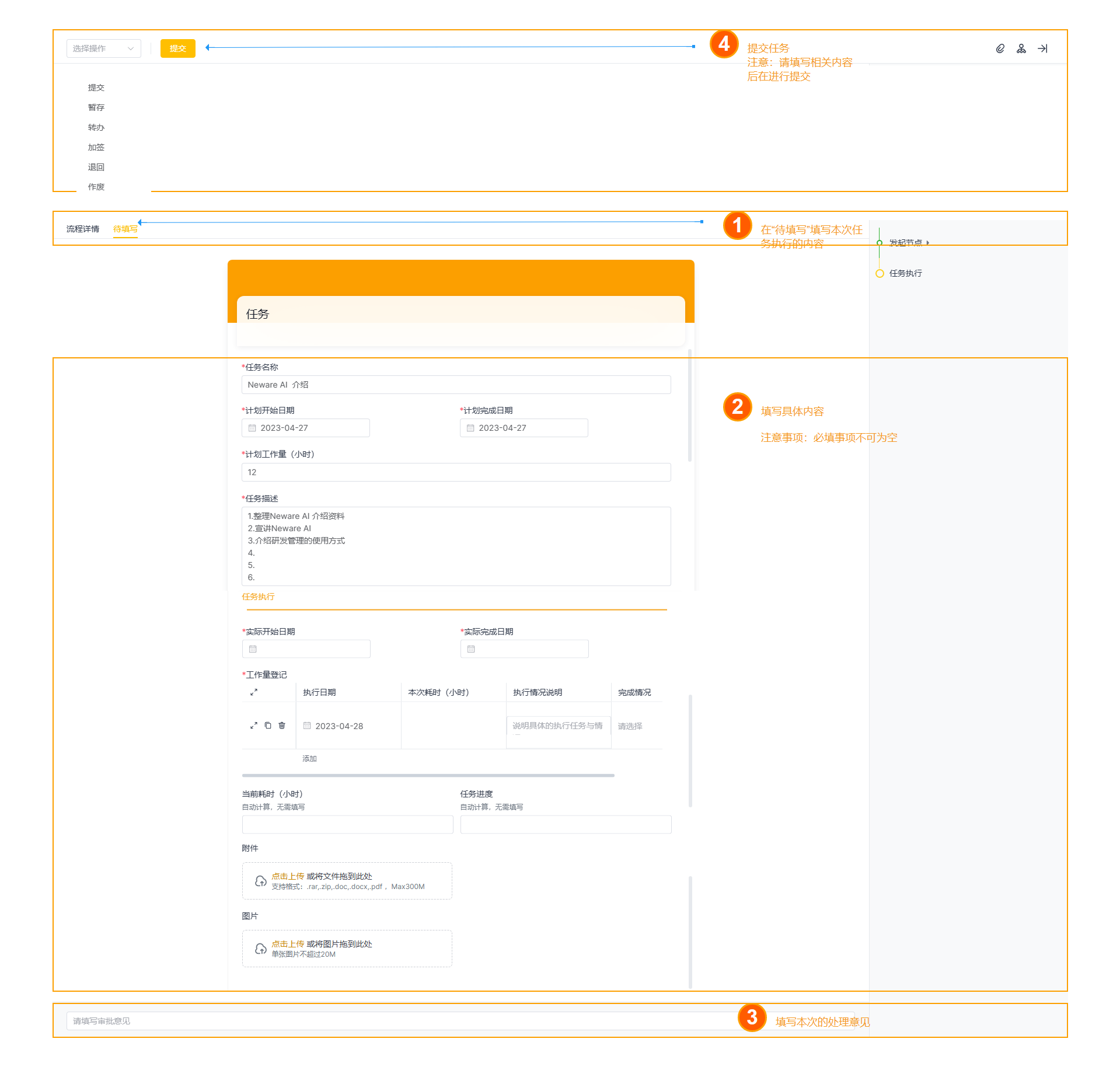Image resolution: width=1120 pixels, height=1091 pixels.
Task: Click the 当前耗时 input field
Action: 348,825
